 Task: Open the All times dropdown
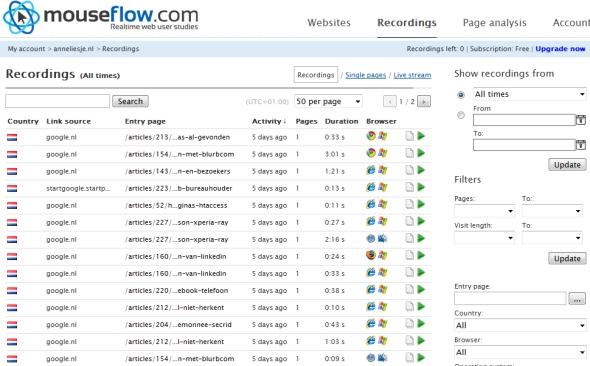coord(529,94)
